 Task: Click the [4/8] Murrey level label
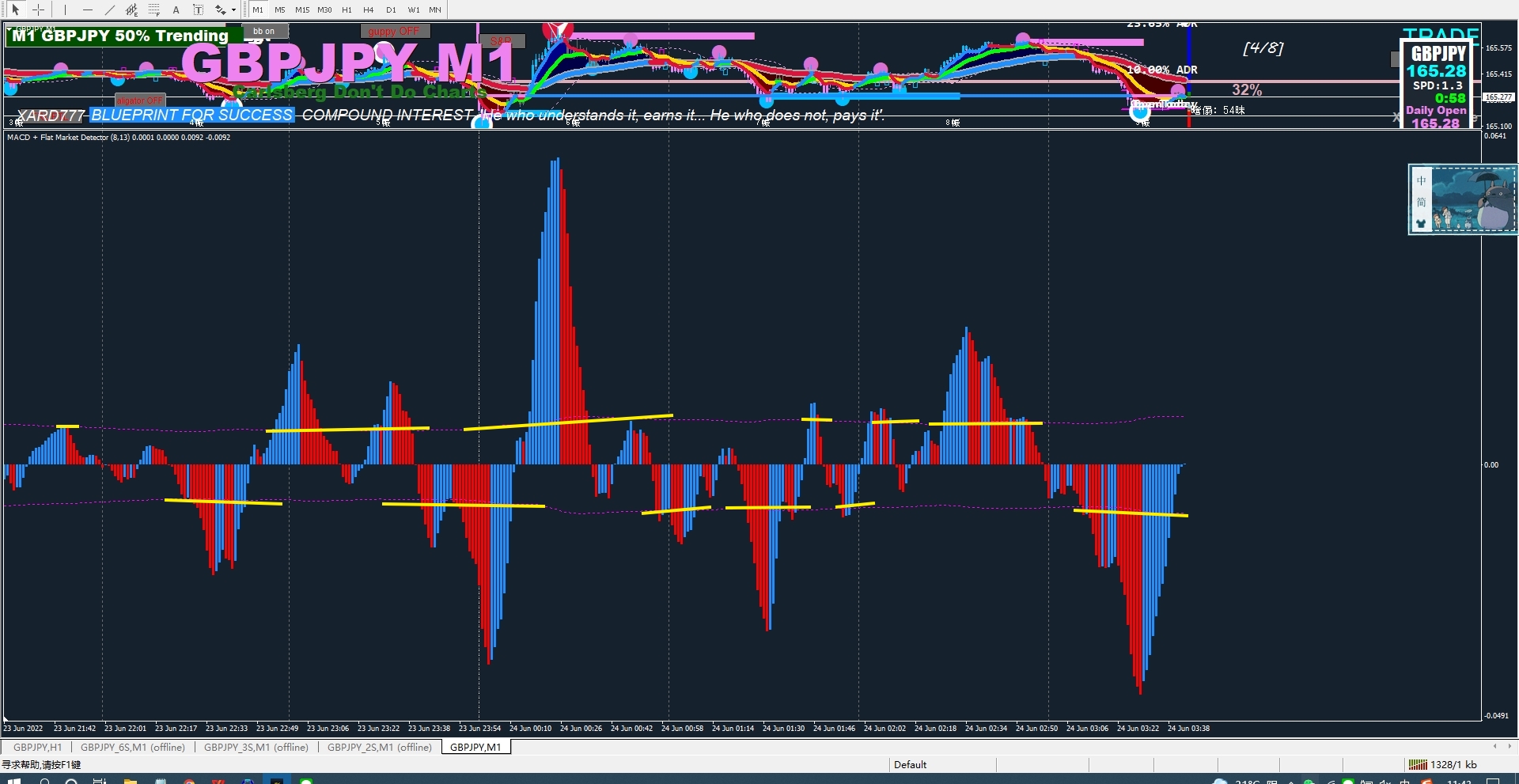pos(1263,47)
